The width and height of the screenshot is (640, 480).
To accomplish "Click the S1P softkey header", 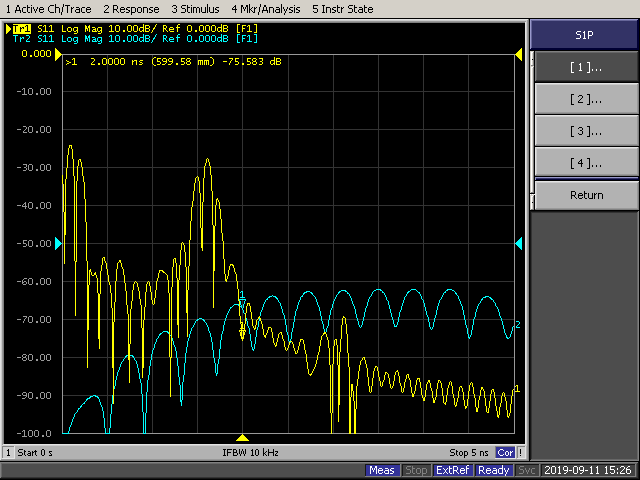I will (584, 35).
